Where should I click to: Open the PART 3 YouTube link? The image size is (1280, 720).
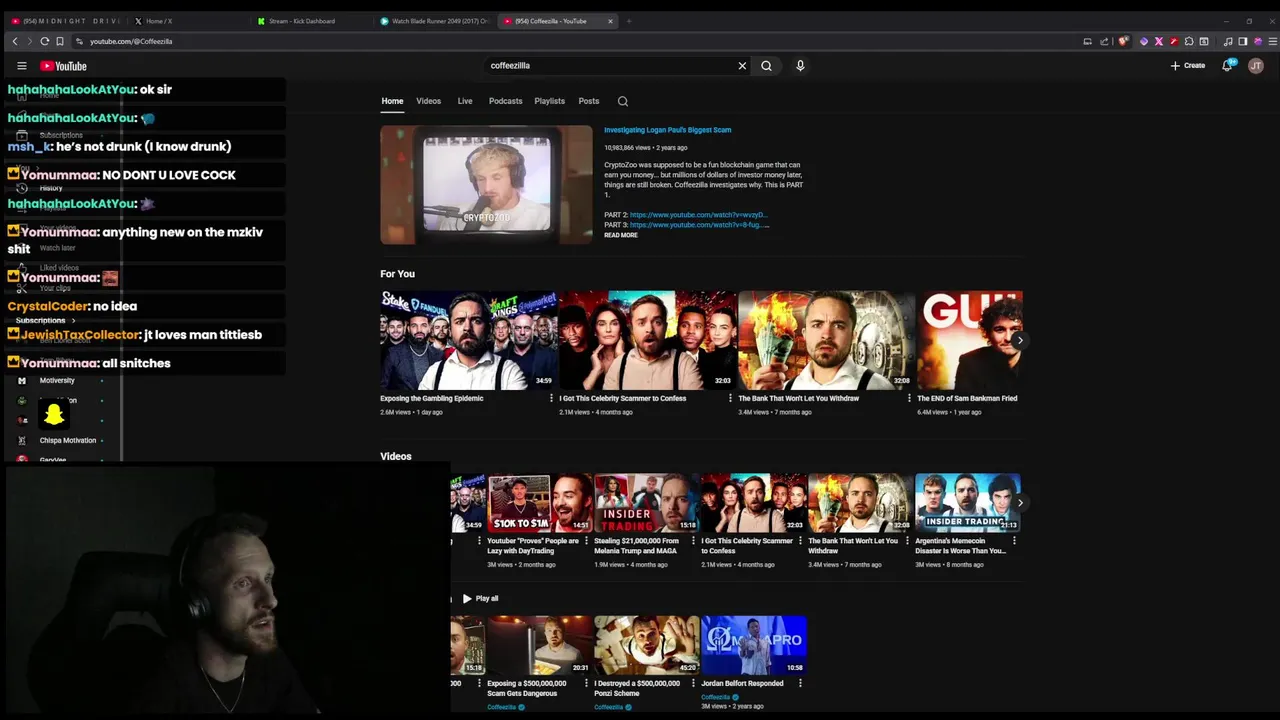pyautogui.click(x=699, y=225)
